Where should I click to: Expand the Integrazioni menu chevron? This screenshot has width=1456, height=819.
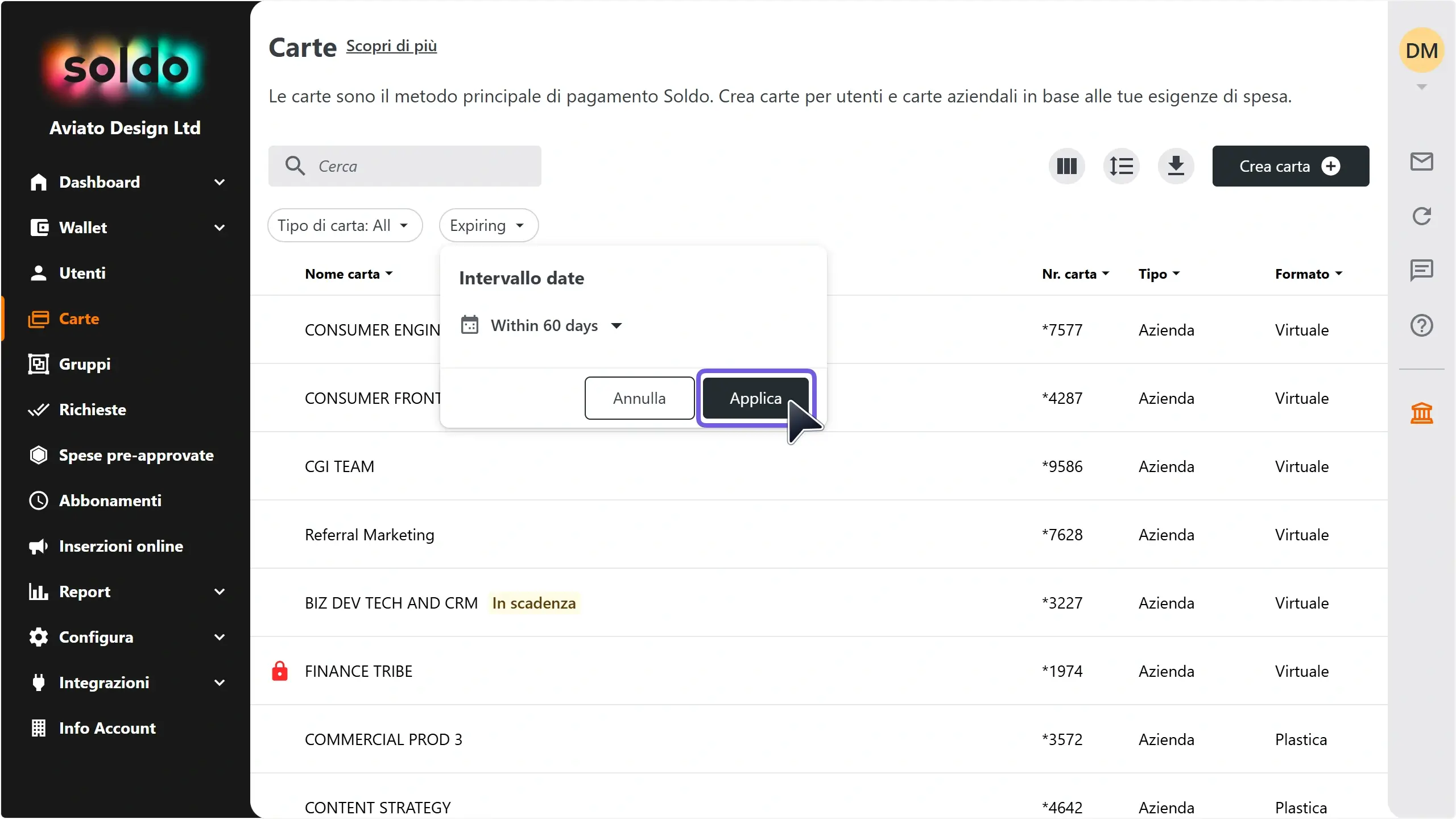[x=220, y=682]
